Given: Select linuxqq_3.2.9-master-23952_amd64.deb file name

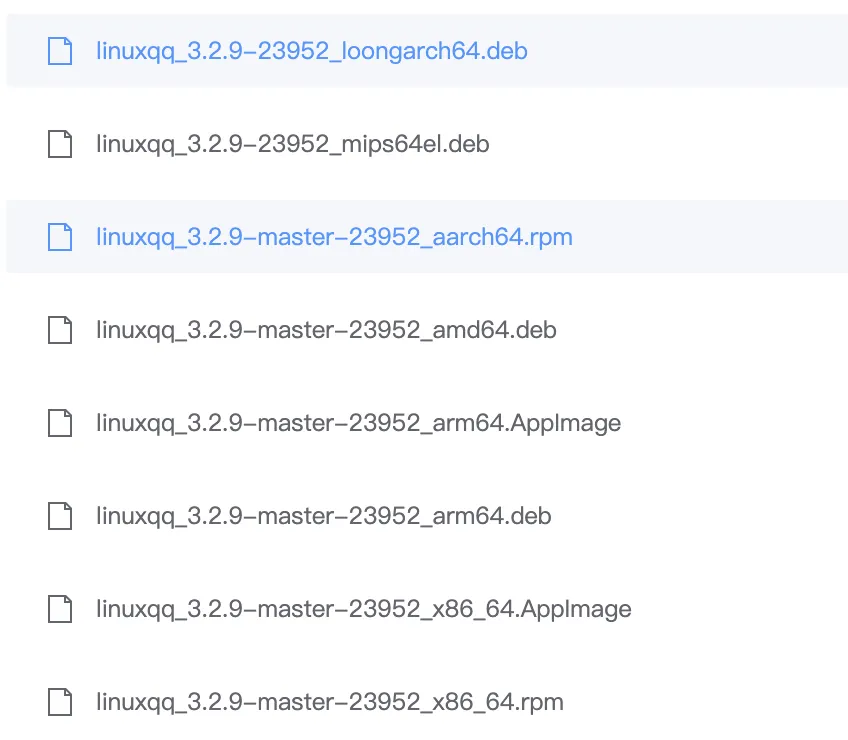Looking at the screenshot, I should (x=326, y=331).
